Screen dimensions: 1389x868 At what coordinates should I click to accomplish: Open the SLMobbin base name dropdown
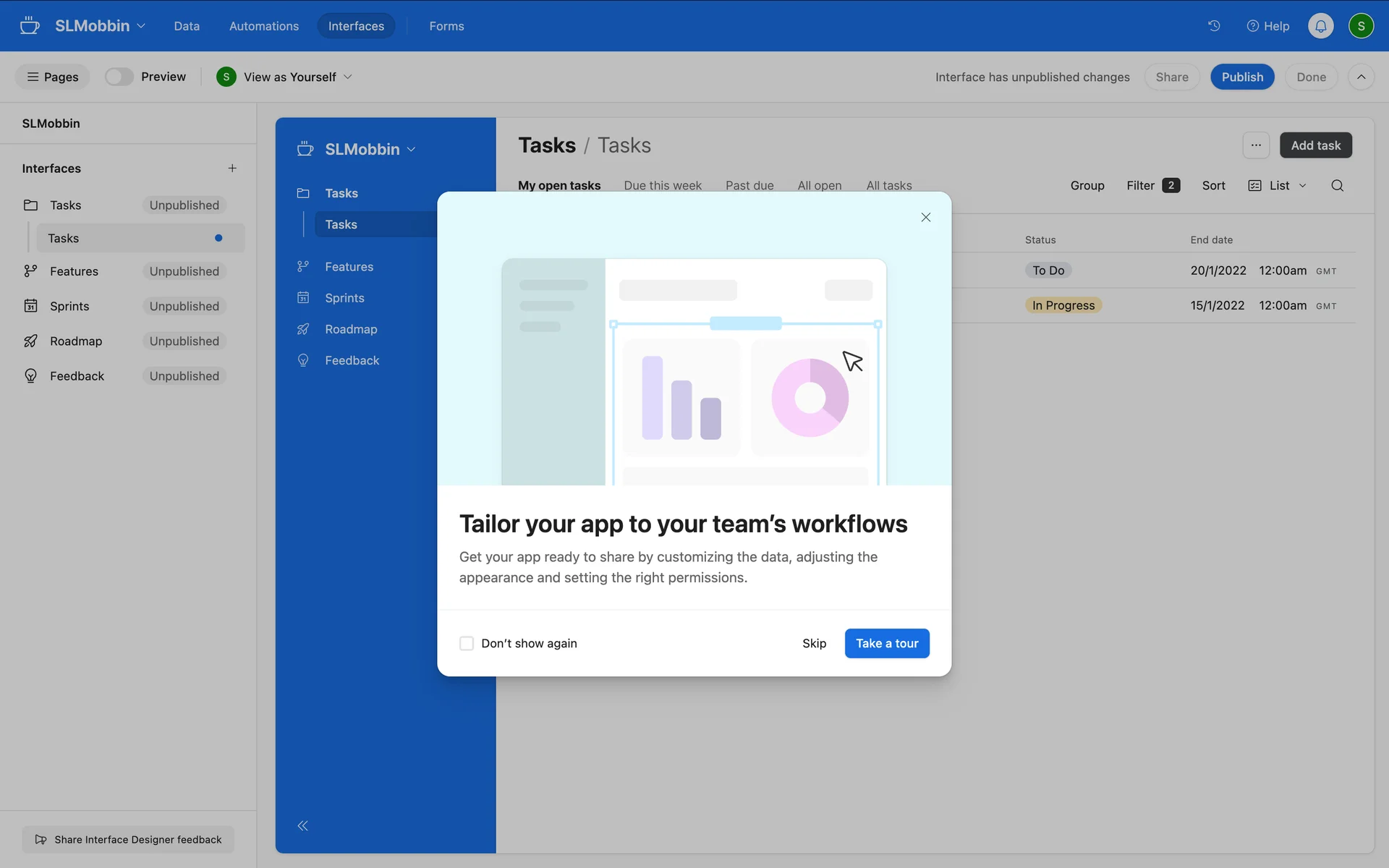(100, 26)
